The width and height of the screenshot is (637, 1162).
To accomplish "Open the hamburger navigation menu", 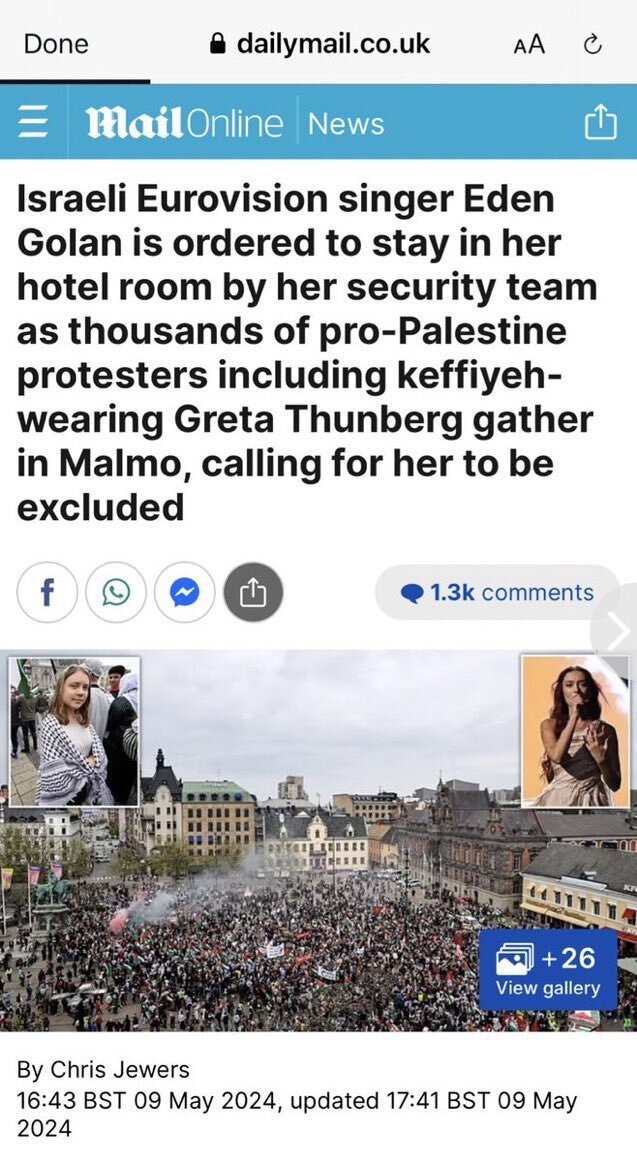I will [x=33, y=122].
